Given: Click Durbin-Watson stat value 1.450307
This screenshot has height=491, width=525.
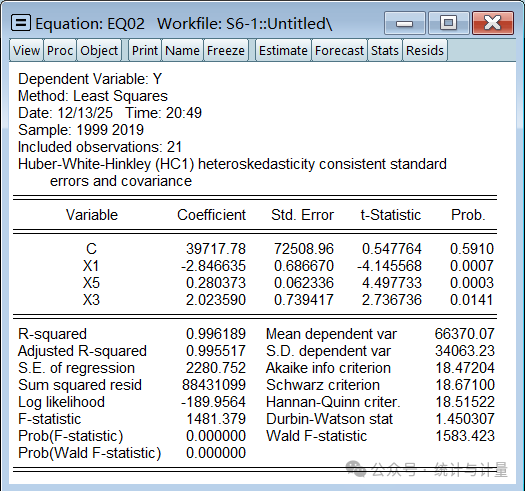Looking at the screenshot, I should tap(464, 419).
